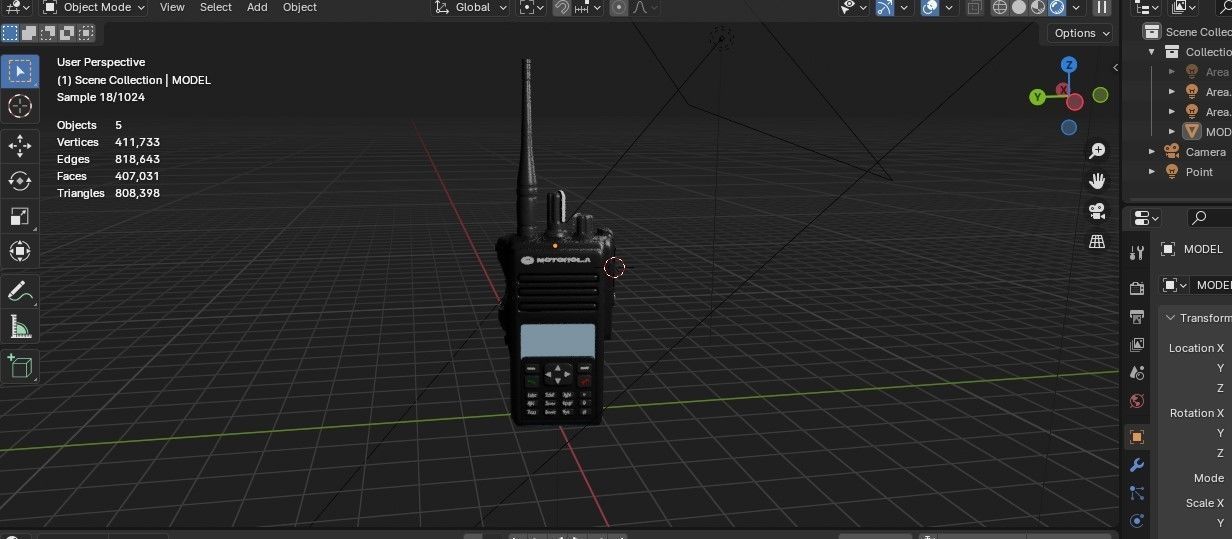Open the Options dropdown in viewport

[x=1080, y=33]
